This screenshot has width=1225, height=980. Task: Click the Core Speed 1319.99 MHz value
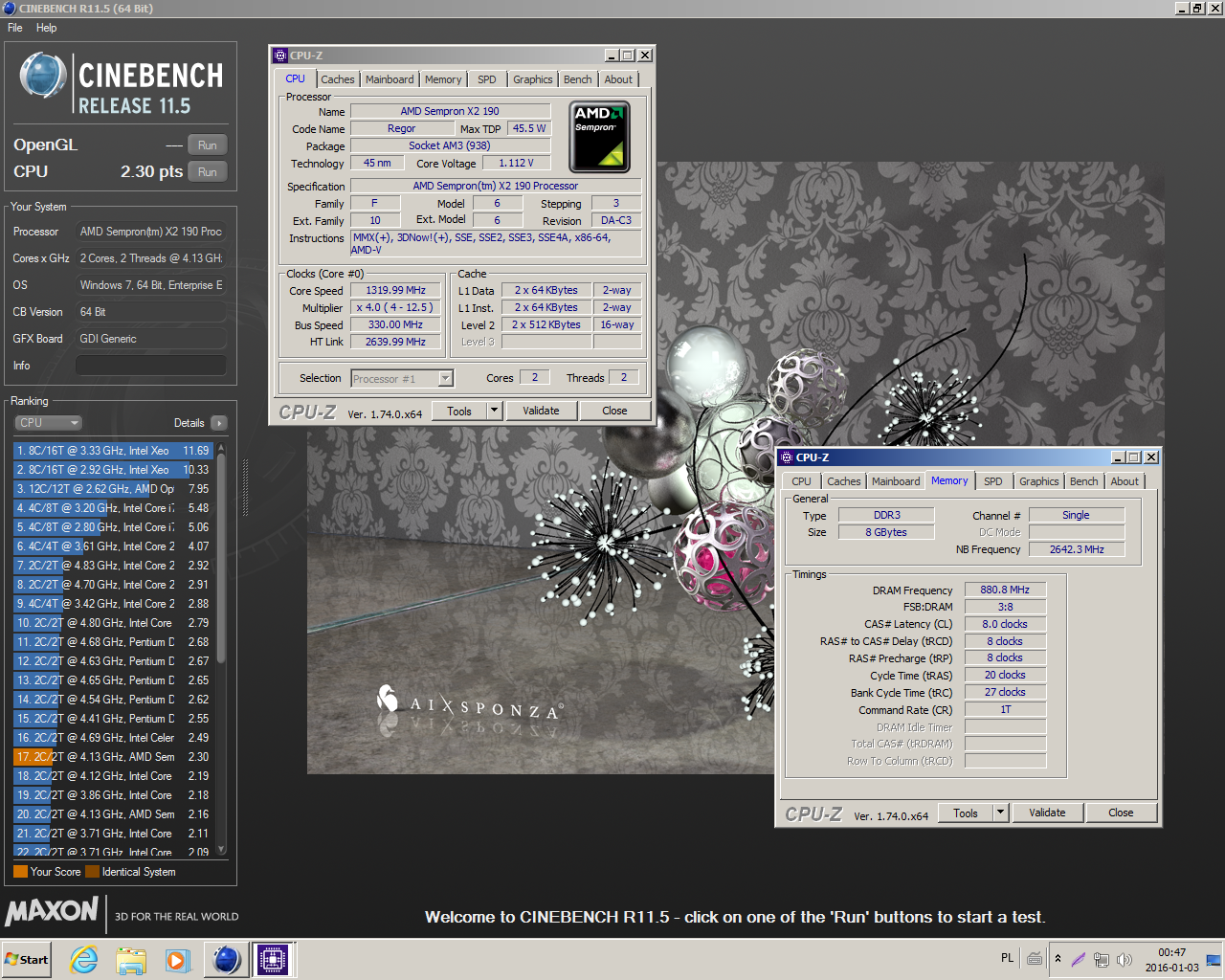pyautogui.click(x=395, y=290)
